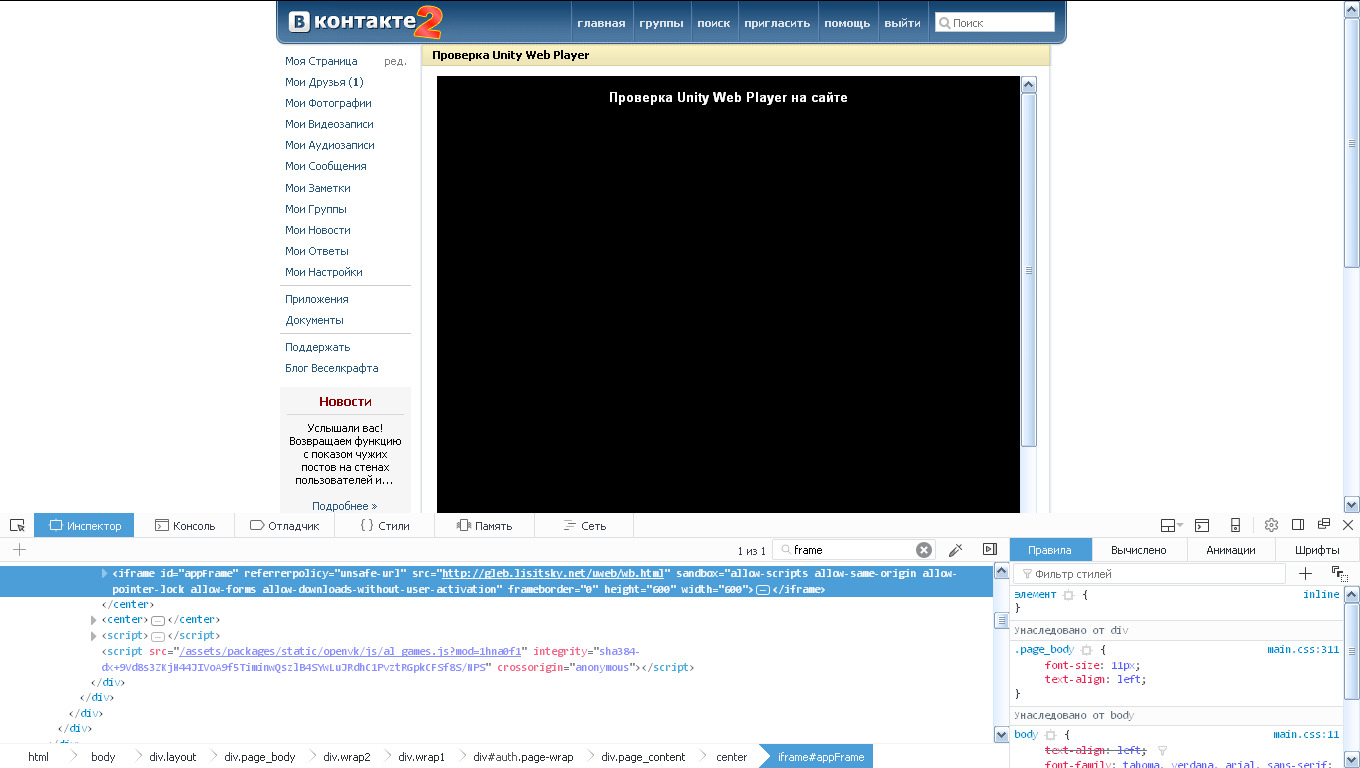Click пригласить in the header navigation
The width and height of the screenshot is (1360, 768).
(x=777, y=23)
